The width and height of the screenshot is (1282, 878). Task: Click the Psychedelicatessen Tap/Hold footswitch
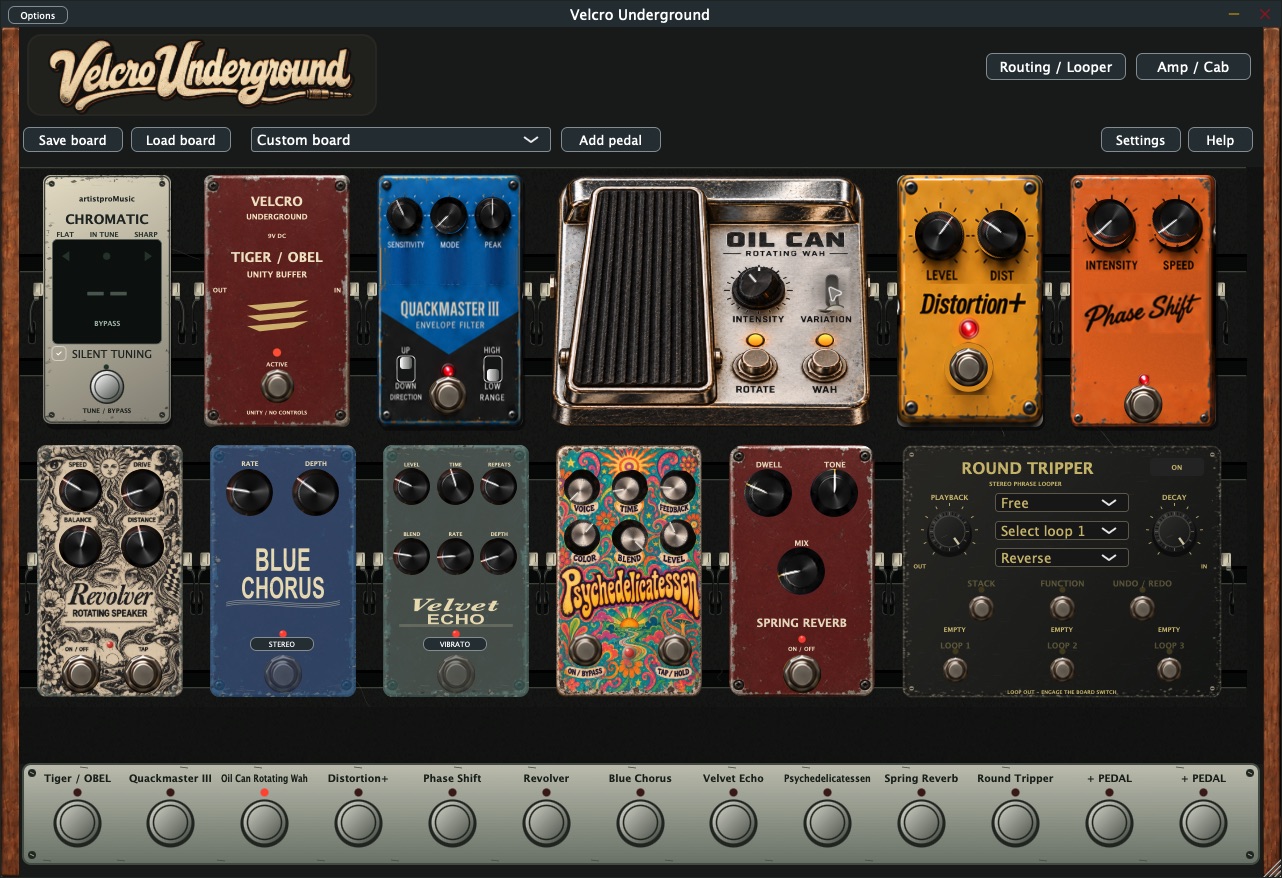coord(674,651)
